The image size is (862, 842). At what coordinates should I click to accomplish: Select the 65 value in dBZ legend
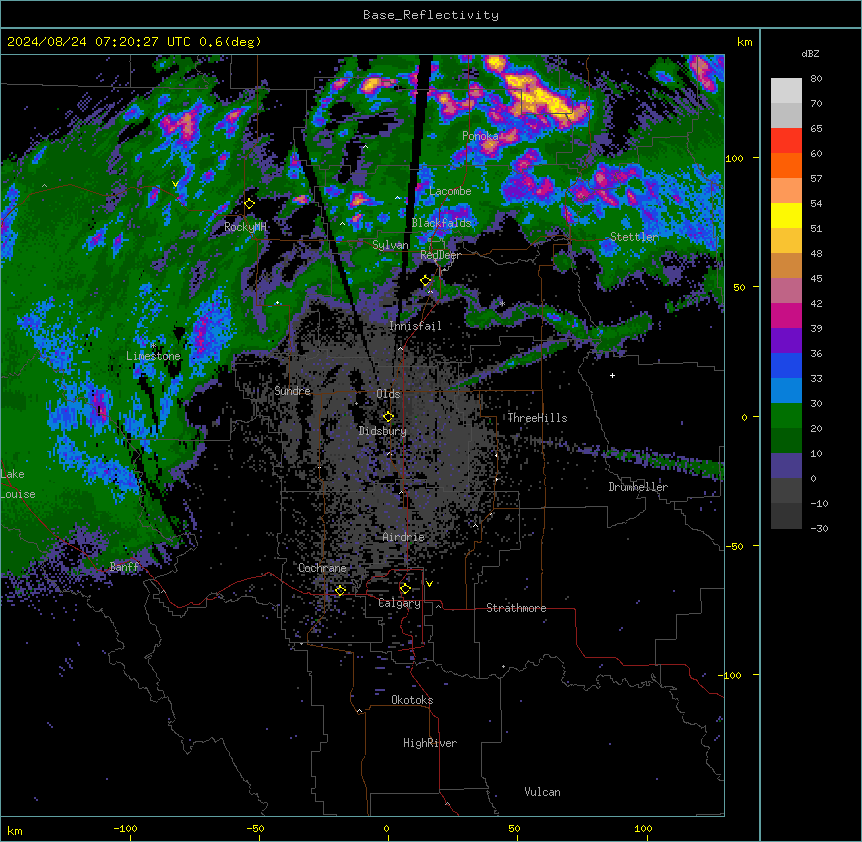[816, 128]
